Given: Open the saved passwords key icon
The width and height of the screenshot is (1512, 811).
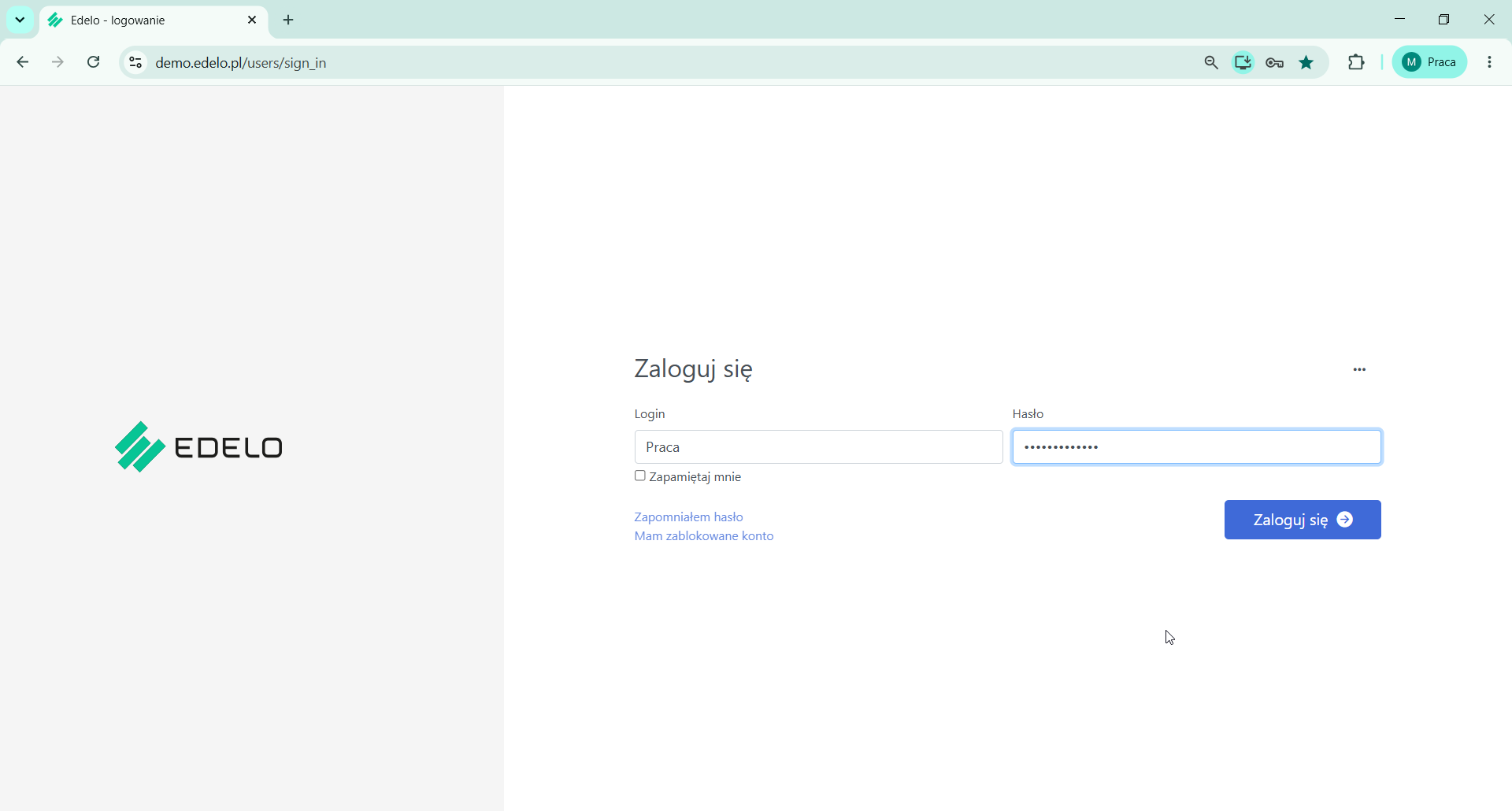Looking at the screenshot, I should [1275, 62].
